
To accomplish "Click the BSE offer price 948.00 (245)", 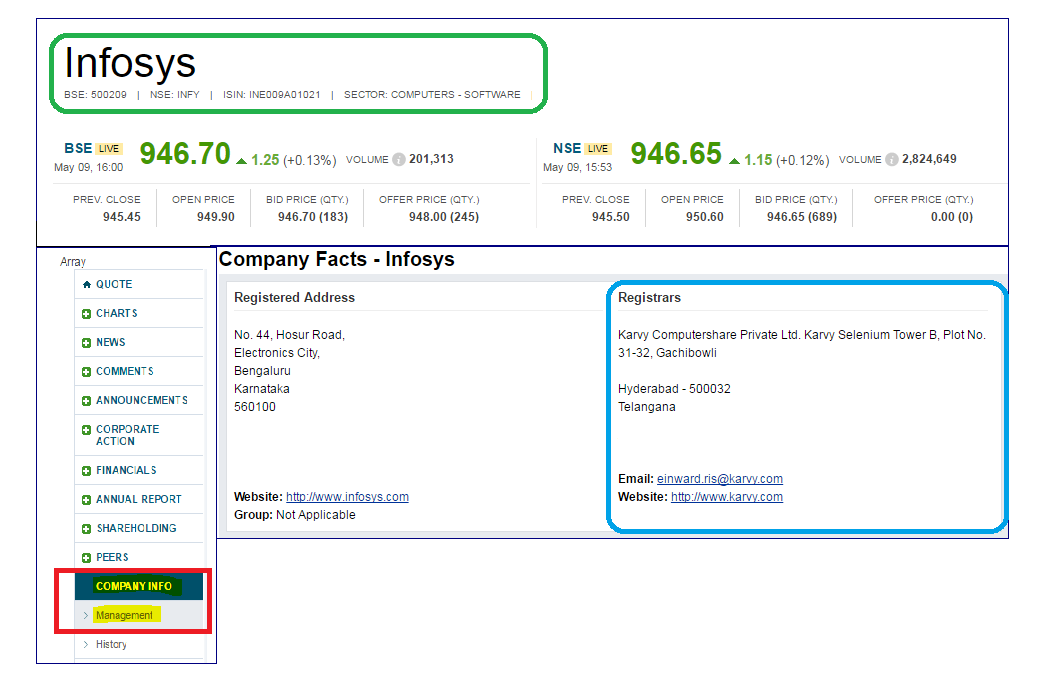I will click(444, 217).
